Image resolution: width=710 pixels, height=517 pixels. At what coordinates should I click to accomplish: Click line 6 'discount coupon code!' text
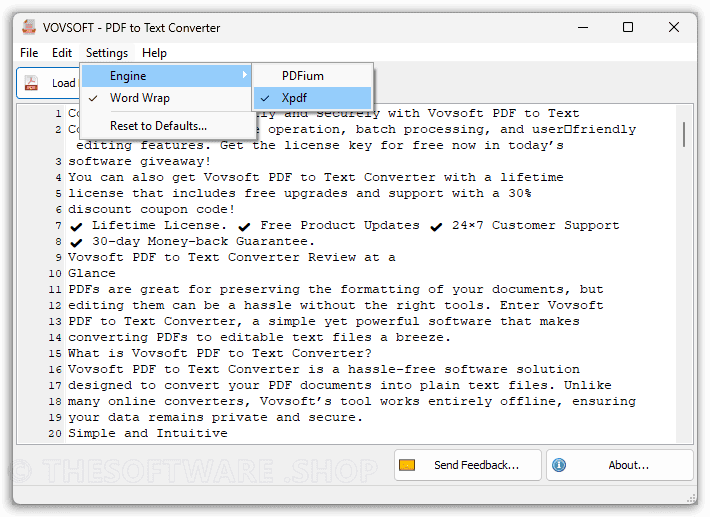(x=152, y=209)
